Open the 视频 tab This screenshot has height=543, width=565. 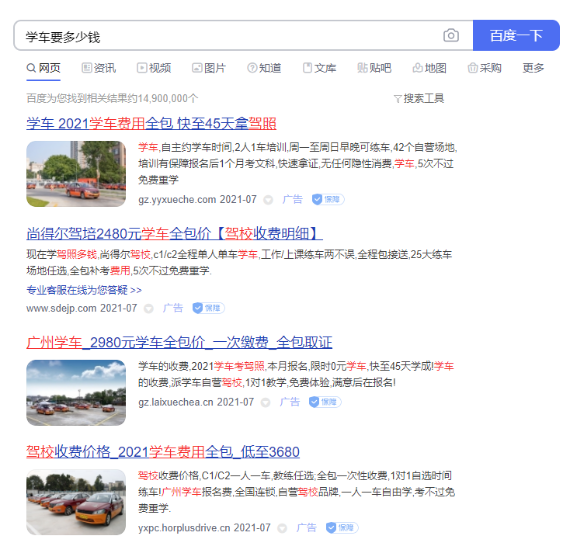(154, 68)
